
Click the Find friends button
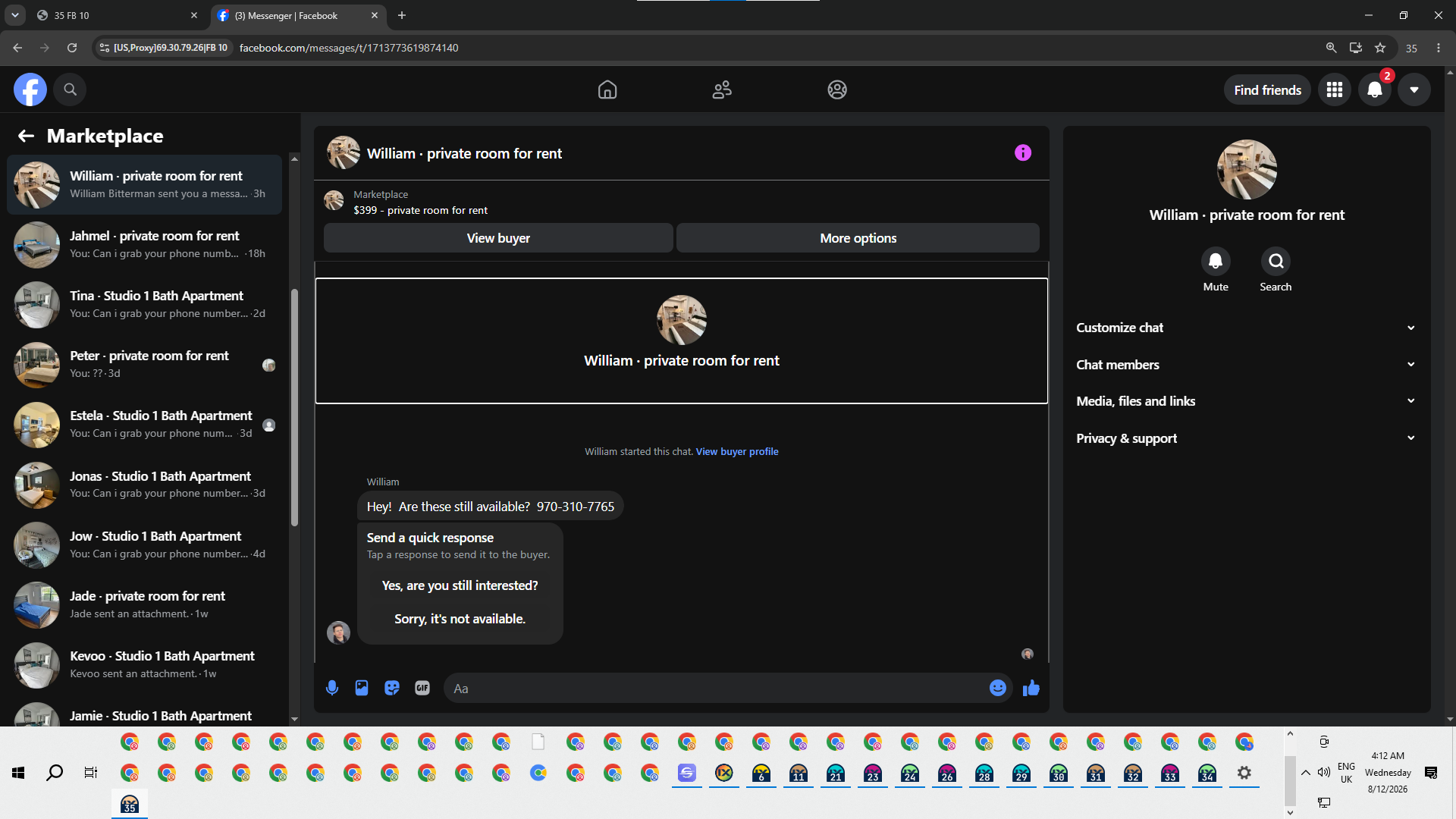(1267, 89)
